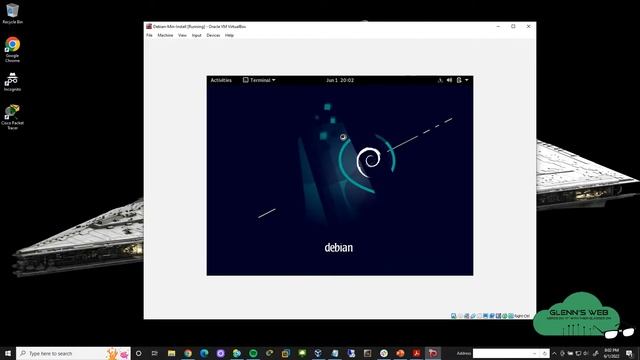This screenshot has height=360, width=640.
Task: Click the GNOME network status icon
Action: tap(440, 80)
